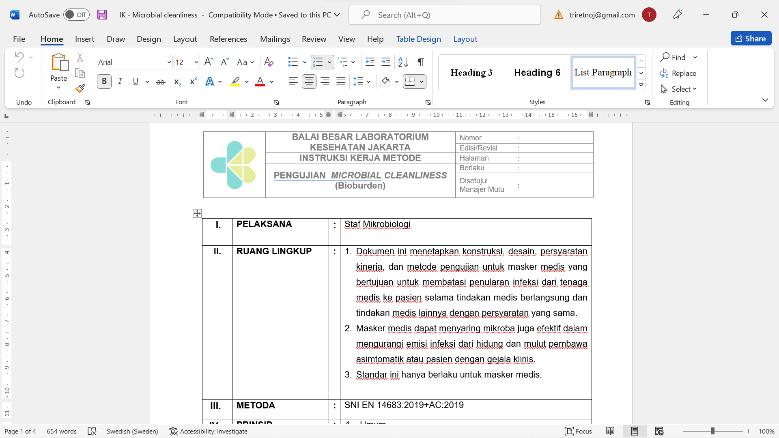The image size is (779, 438).
Task: Apply red font color
Action: tap(260, 81)
